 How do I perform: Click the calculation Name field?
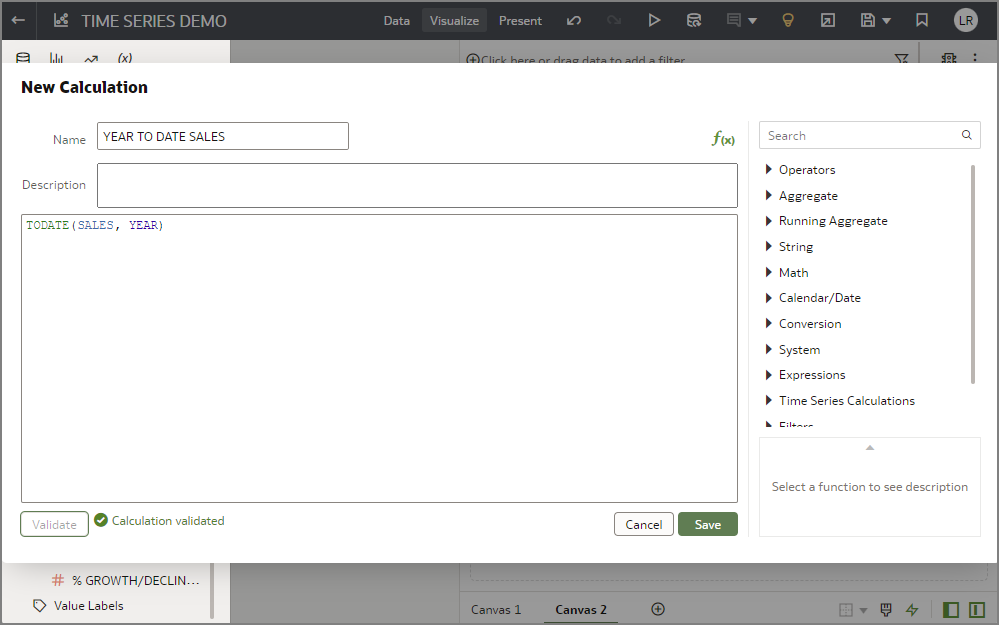[x=222, y=136]
